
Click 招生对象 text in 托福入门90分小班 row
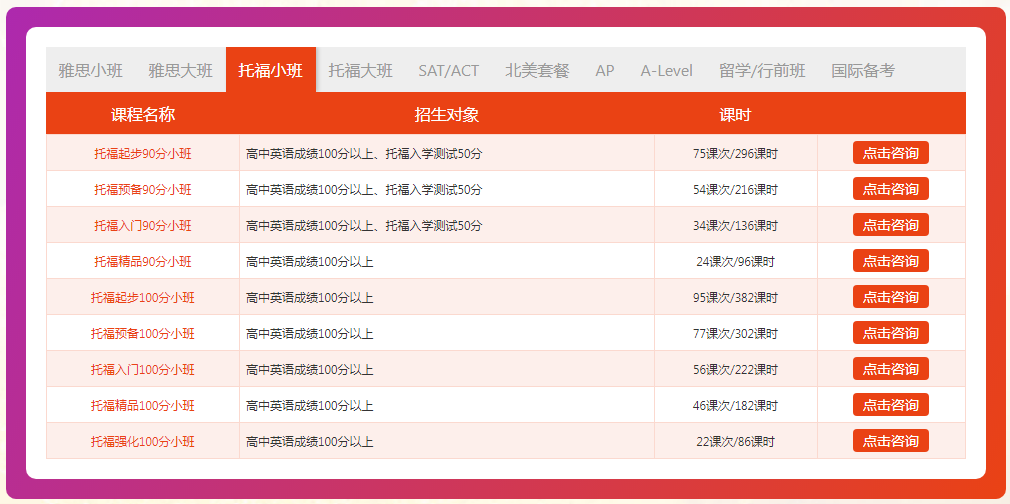pyautogui.click(x=364, y=226)
